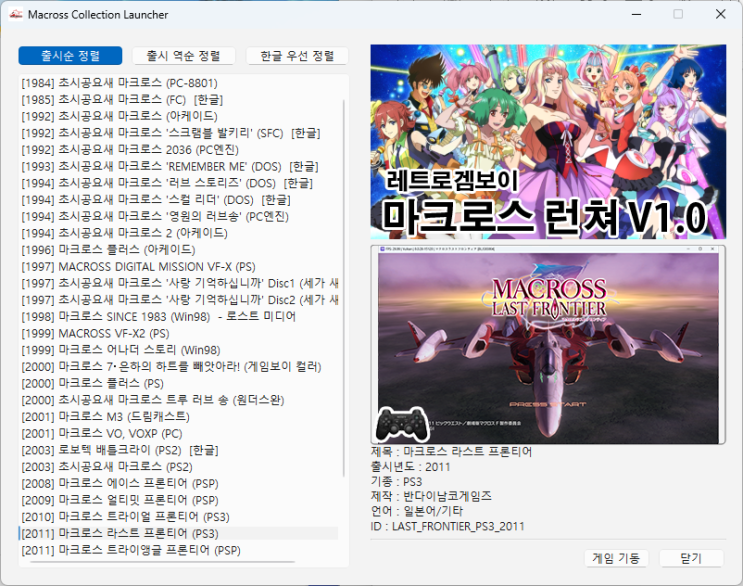Click the PS3 controller icon on the screenshot
Viewport: 743px width, 586px height.
401,424
